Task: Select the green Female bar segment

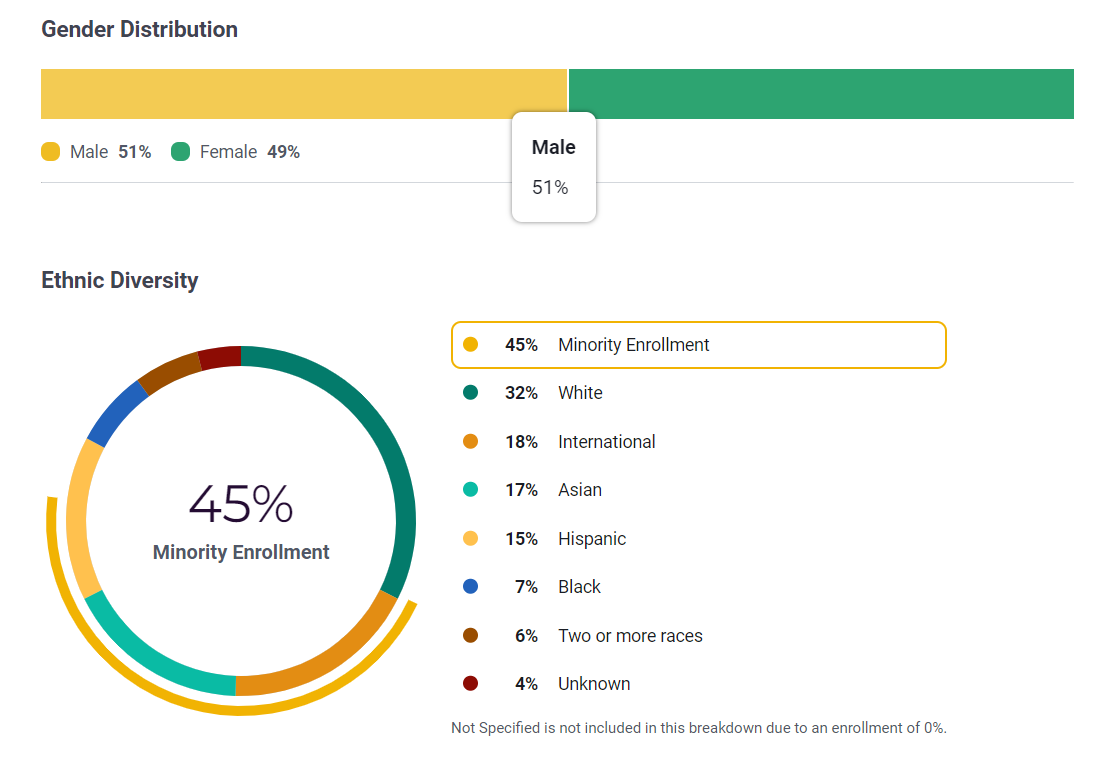Action: 820,94
